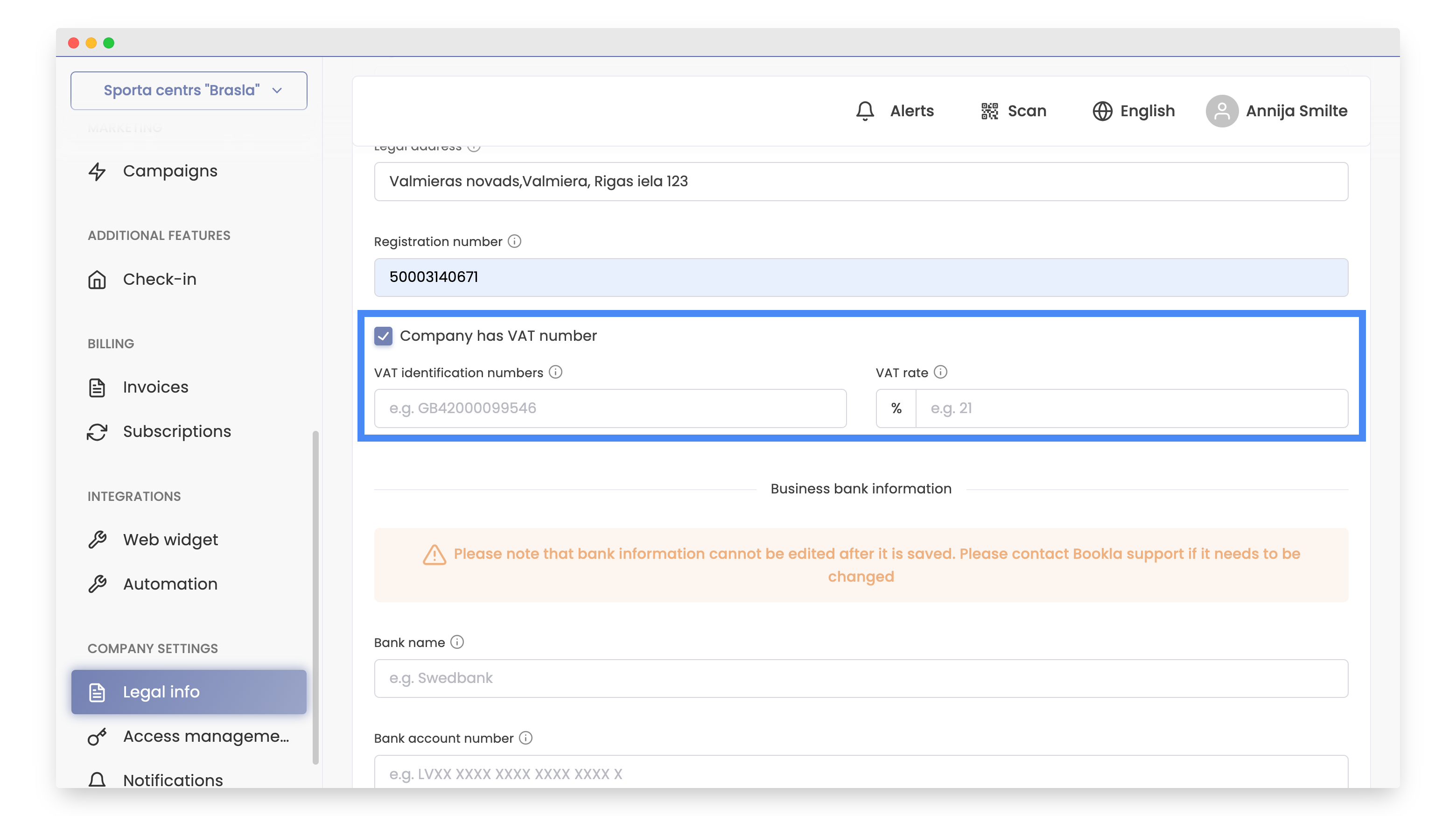Open the English language selector
Image resolution: width=1456 pixels, height=816 pixels.
(x=1147, y=111)
